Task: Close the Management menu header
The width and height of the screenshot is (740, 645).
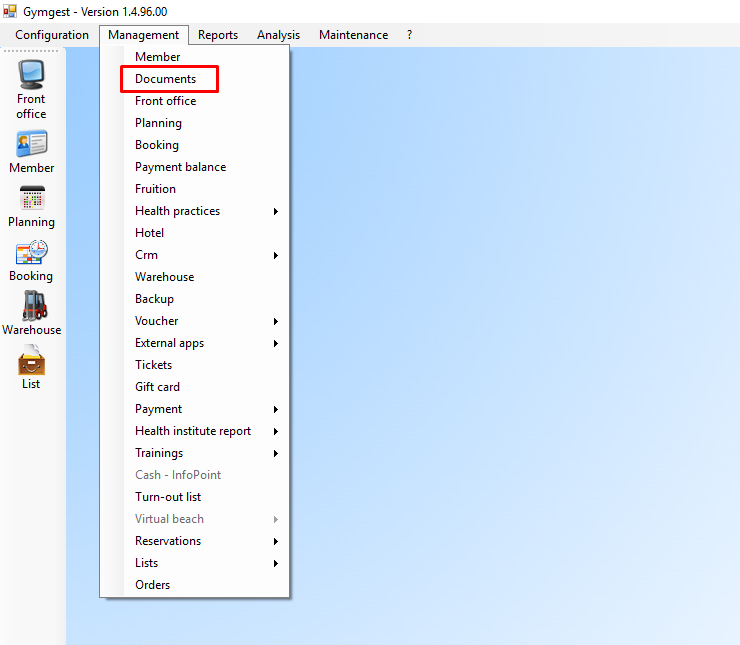Action: point(143,35)
